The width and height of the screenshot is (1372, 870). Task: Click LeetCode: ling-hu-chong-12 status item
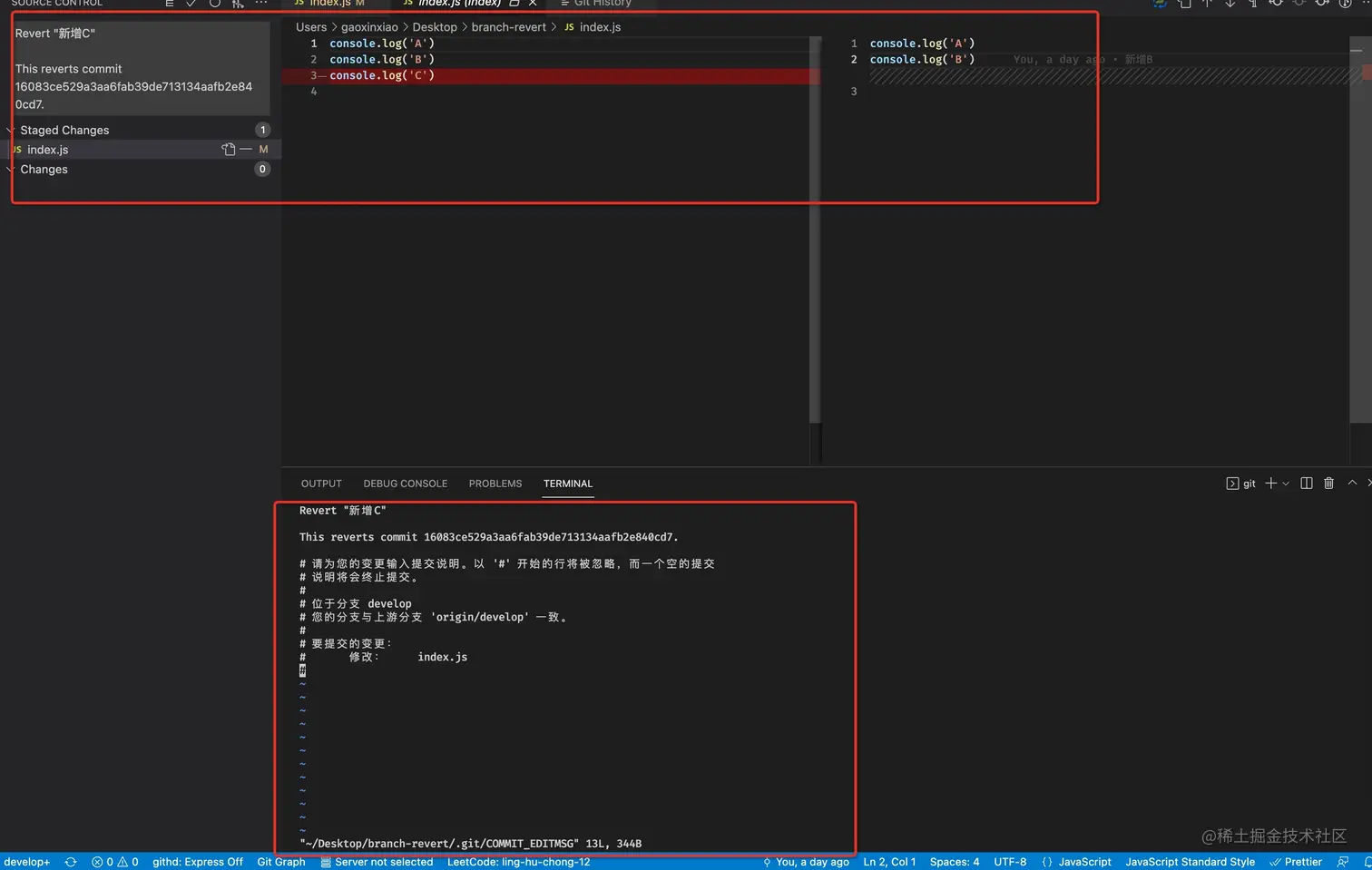519,862
